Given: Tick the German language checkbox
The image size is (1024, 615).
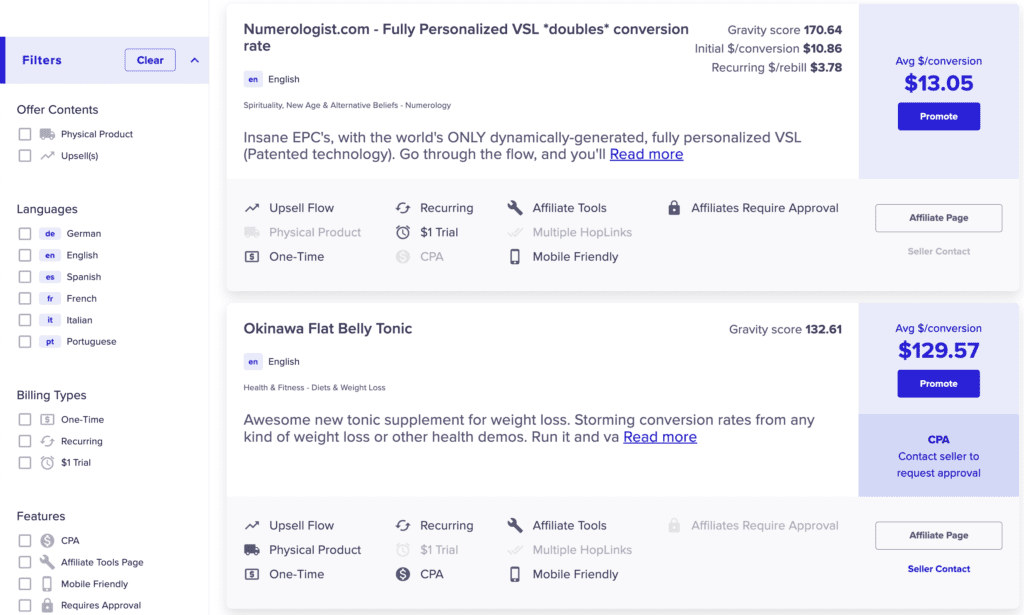Looking at the screenshot, I should 25,233.
